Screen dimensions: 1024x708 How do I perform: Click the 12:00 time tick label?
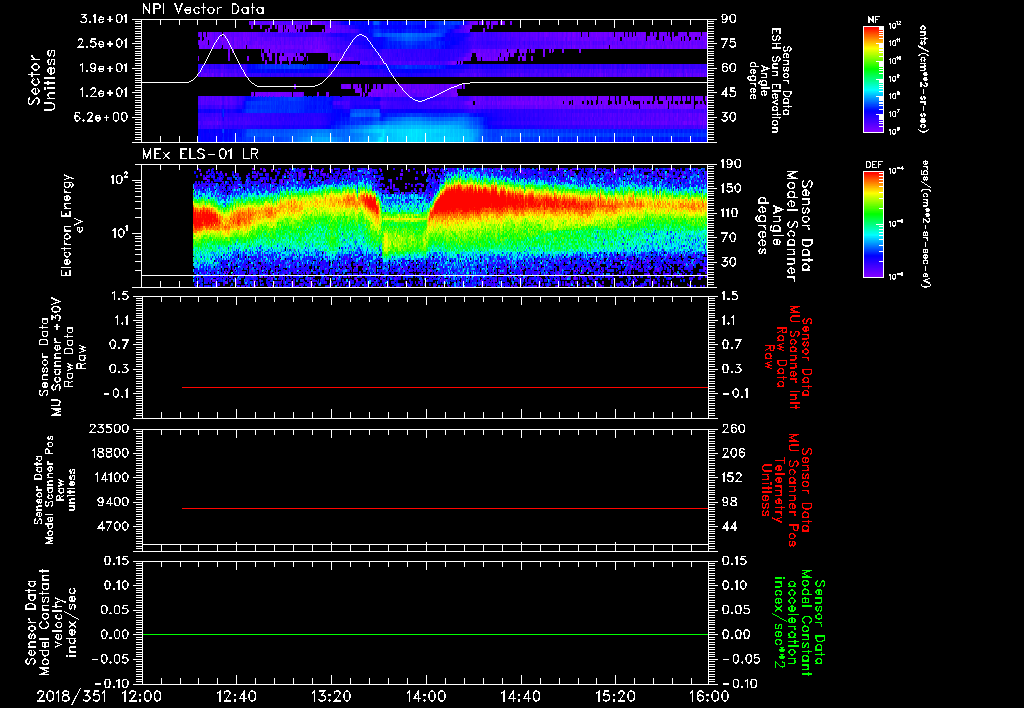click(142, 696)
